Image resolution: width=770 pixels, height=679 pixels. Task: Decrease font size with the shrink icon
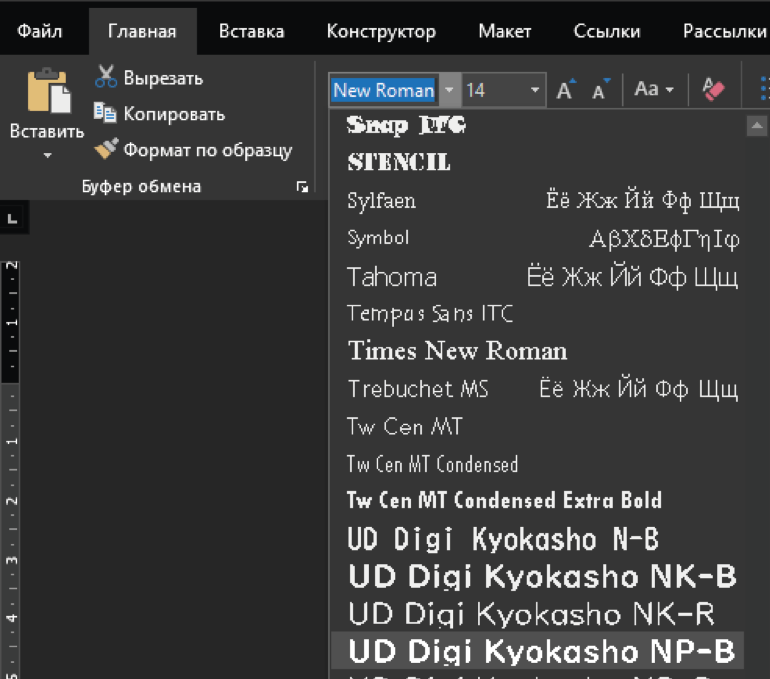tap(601, 90)
